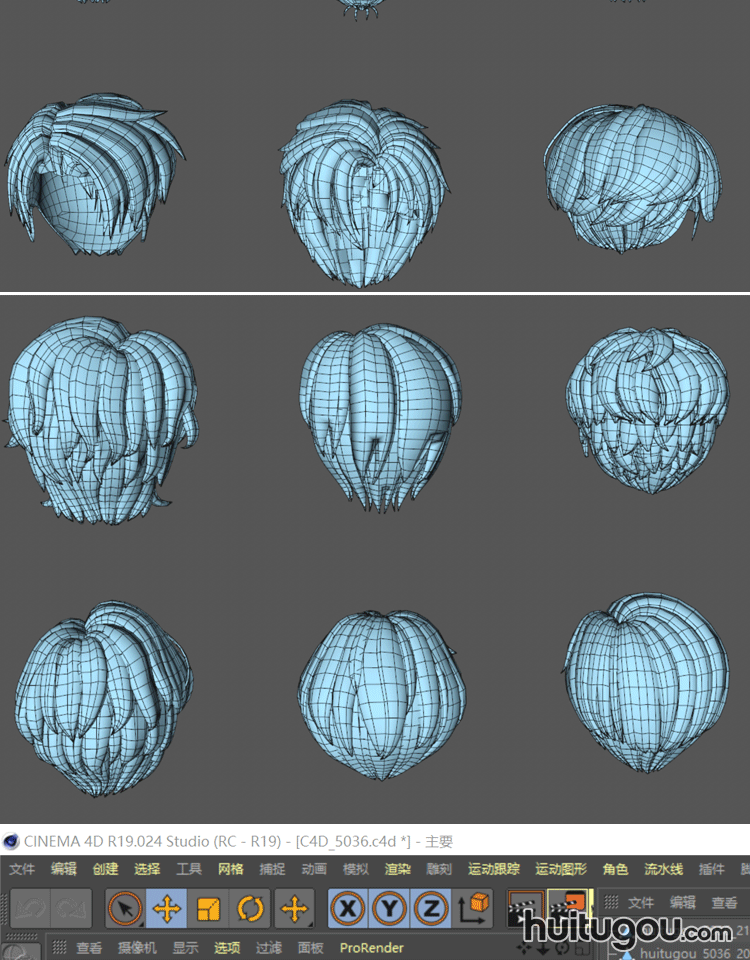The height and width of the screenshot is (960, 750).
Task: Click the Undo arrow icon
Action: 31,909
